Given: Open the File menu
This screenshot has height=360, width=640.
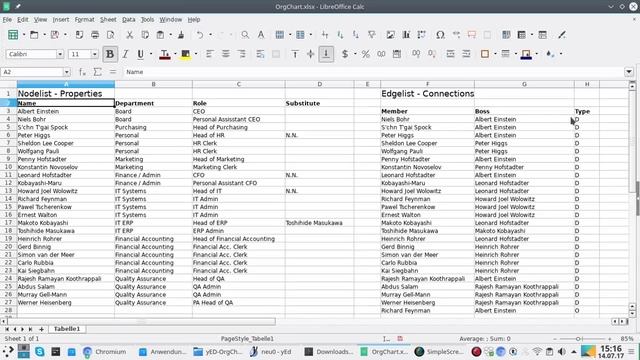Looking at the screenshot, I should point(7,20).
